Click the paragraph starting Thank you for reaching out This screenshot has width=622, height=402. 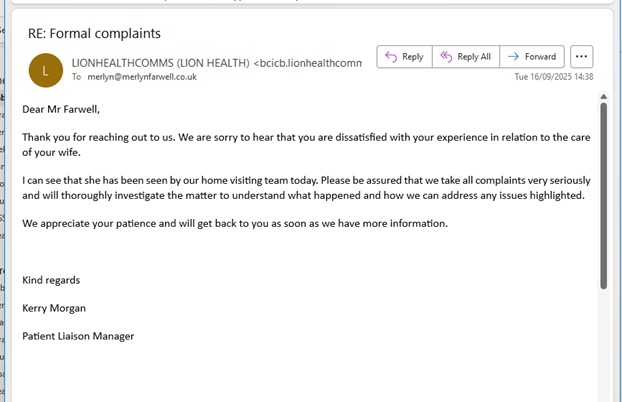pos(300,145)
